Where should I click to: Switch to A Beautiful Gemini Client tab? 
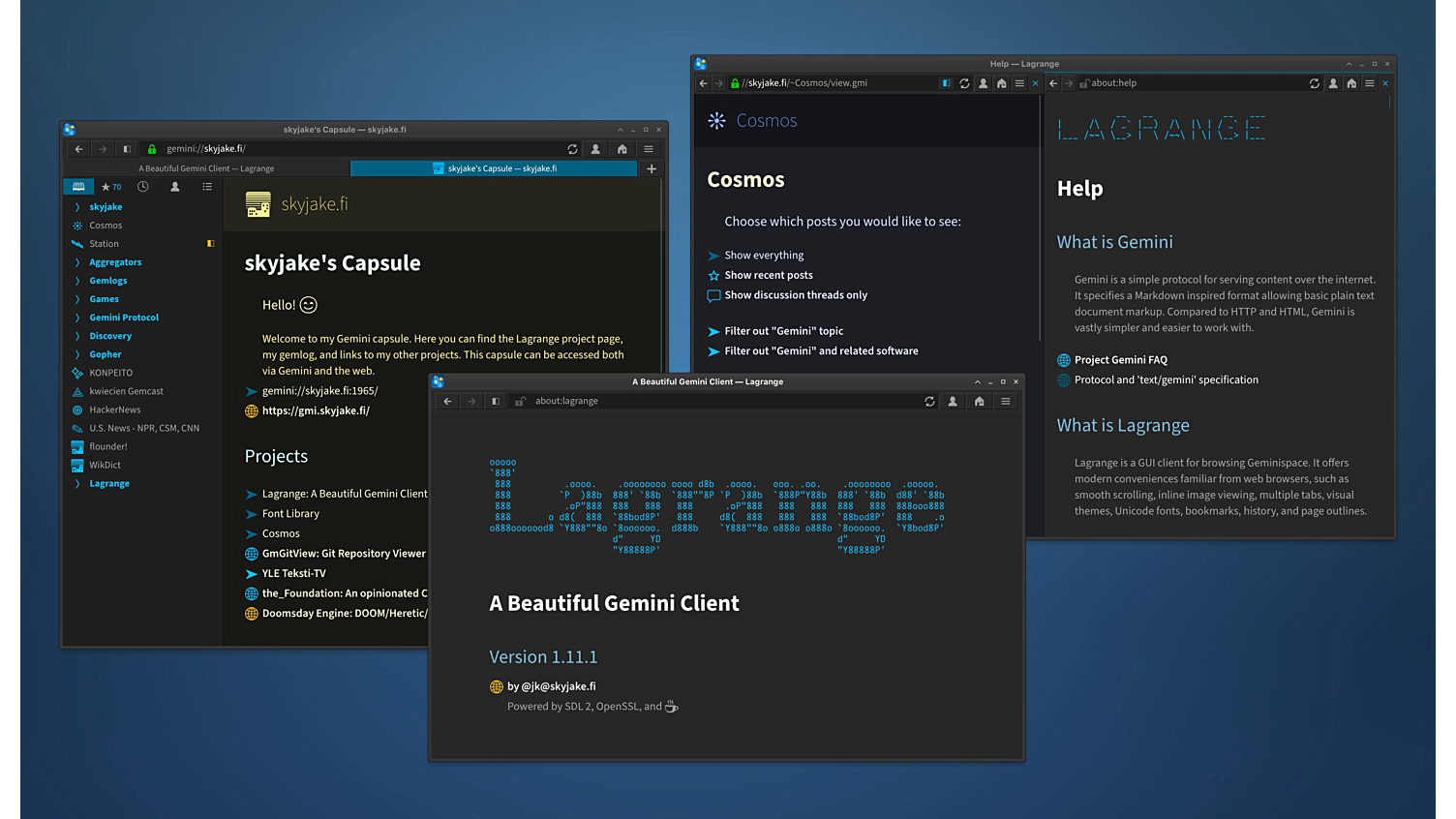click(x=206, y=168)
